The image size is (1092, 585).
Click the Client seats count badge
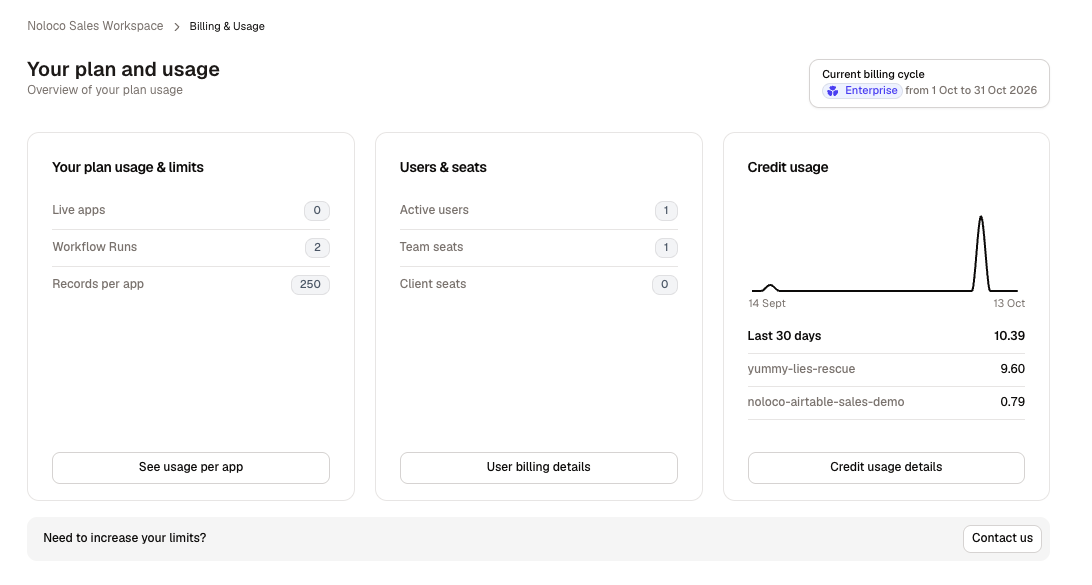pos(664,284)
